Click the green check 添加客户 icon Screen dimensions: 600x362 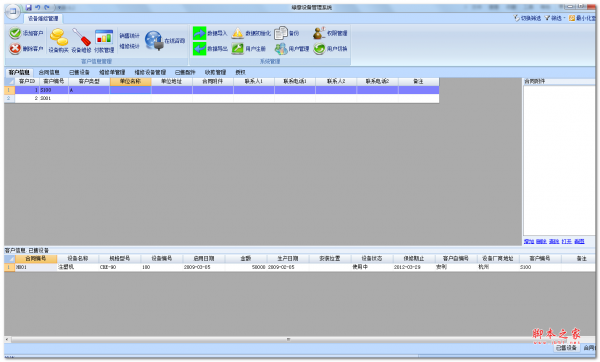15,33
